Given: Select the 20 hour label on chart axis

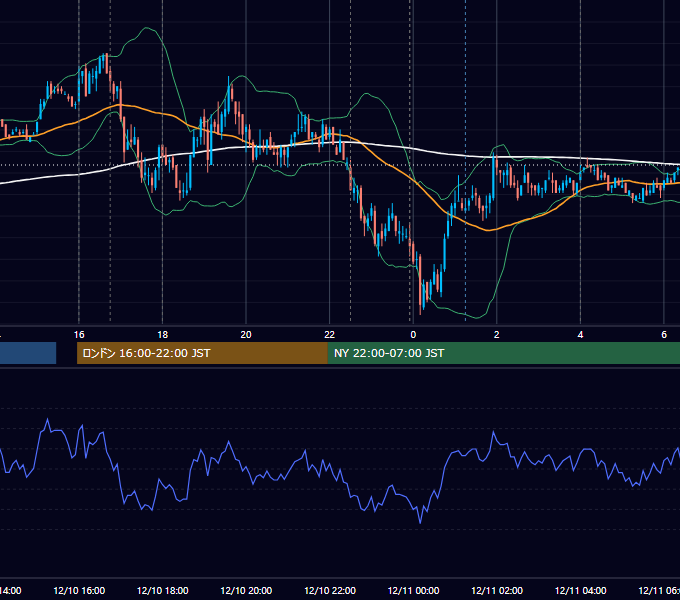Looking at the screenshot, I should [x=246, y=335].
